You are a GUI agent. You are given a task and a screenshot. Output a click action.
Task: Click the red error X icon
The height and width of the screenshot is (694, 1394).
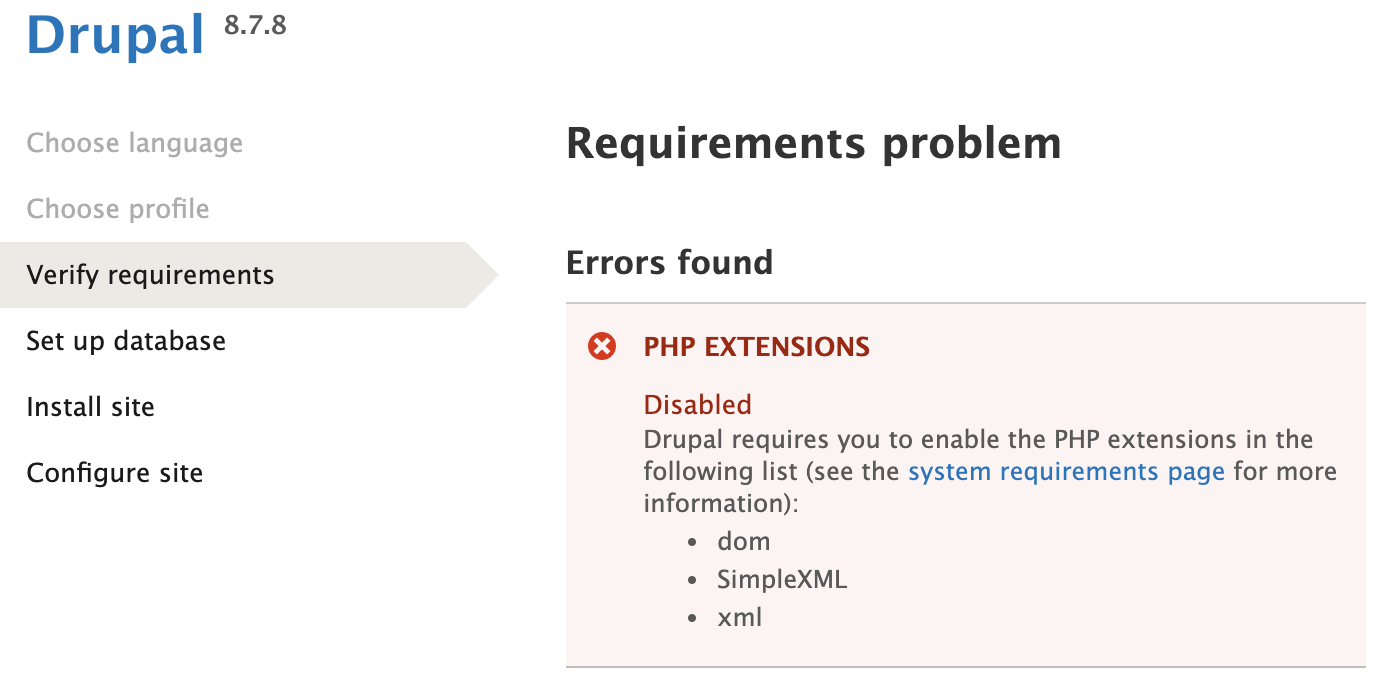pyautogui.click(x=602, y=347)
